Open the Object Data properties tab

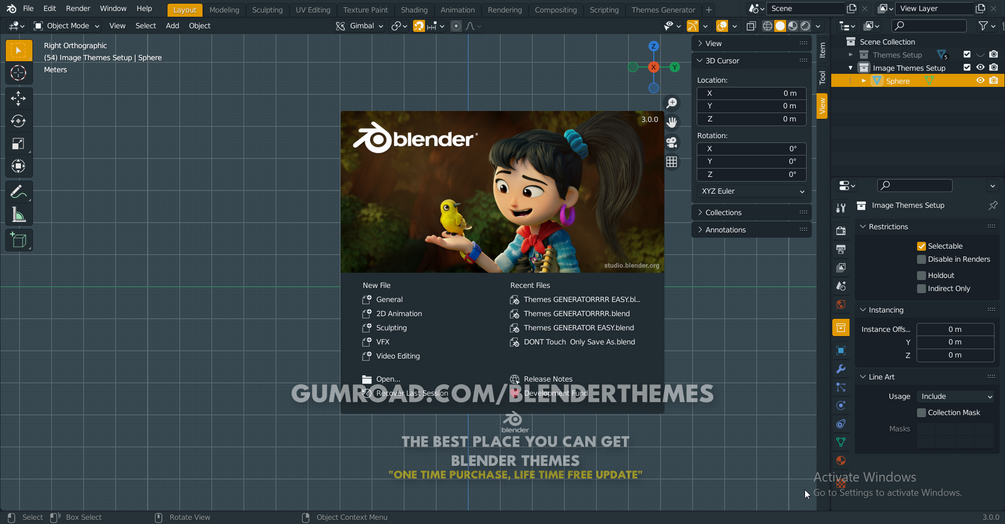click(x=841, y=442)
